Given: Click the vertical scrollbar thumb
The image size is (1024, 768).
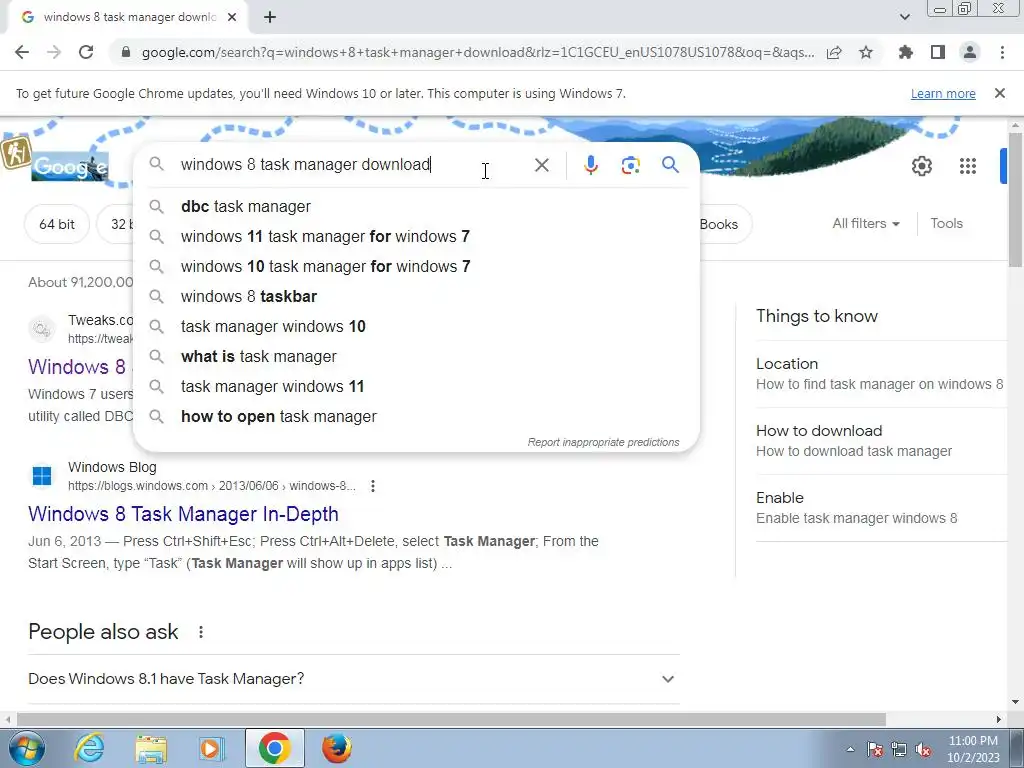Looking at the screenshot, I should (x=1016, y=199).
